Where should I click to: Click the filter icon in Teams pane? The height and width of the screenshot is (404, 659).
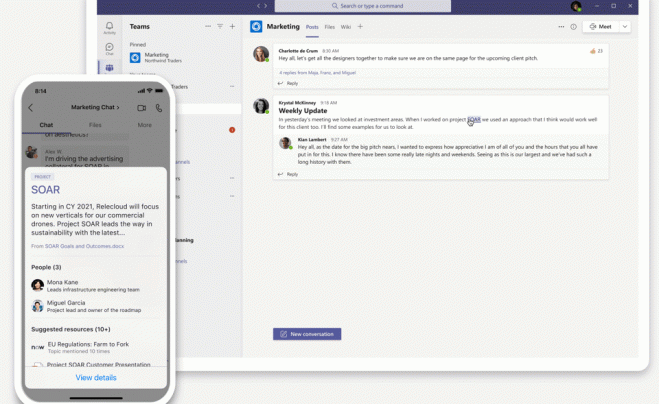click(x=220, y=26)
